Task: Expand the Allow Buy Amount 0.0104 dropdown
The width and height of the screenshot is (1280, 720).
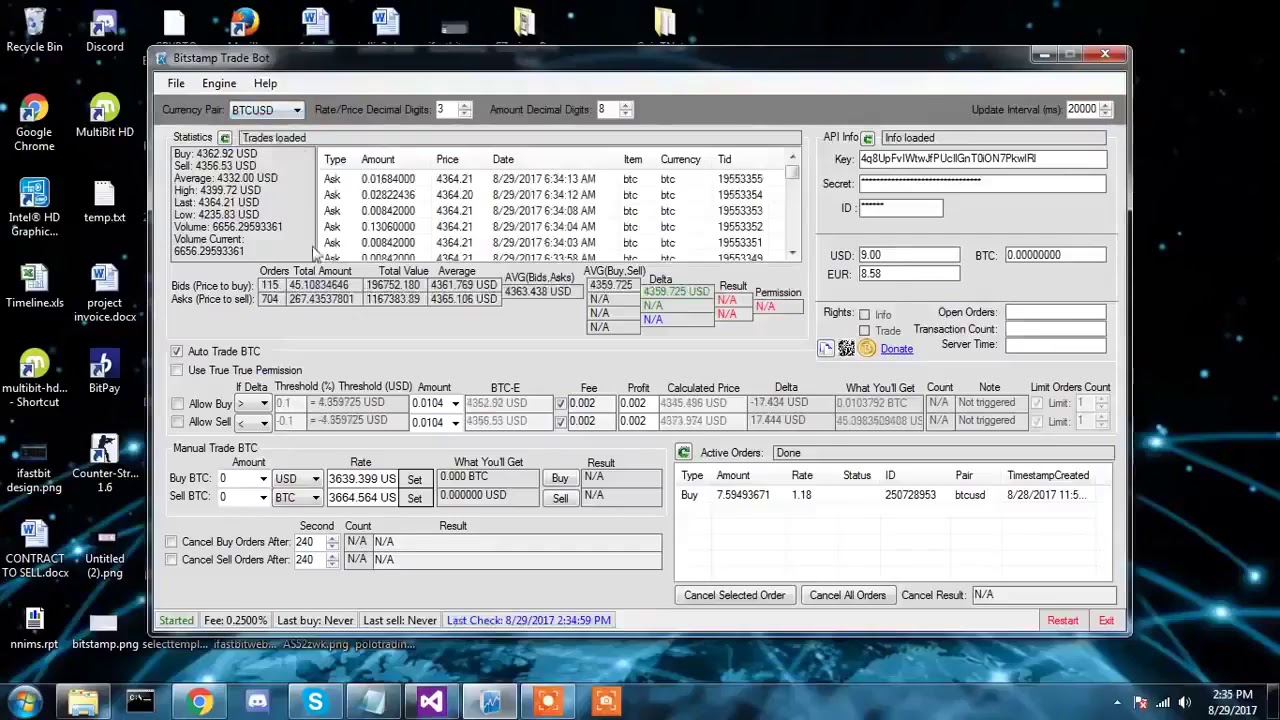Action: (x=455, y=404)
